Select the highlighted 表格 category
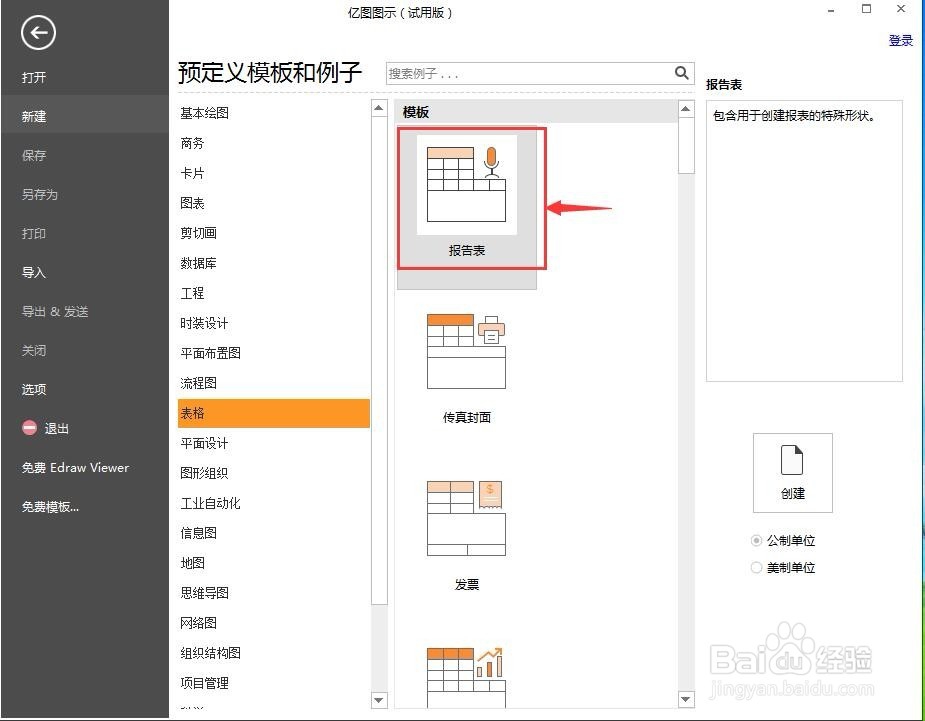The height and width of the screenshot is (721, 925). pyautogui.click(x=274, y=413)
